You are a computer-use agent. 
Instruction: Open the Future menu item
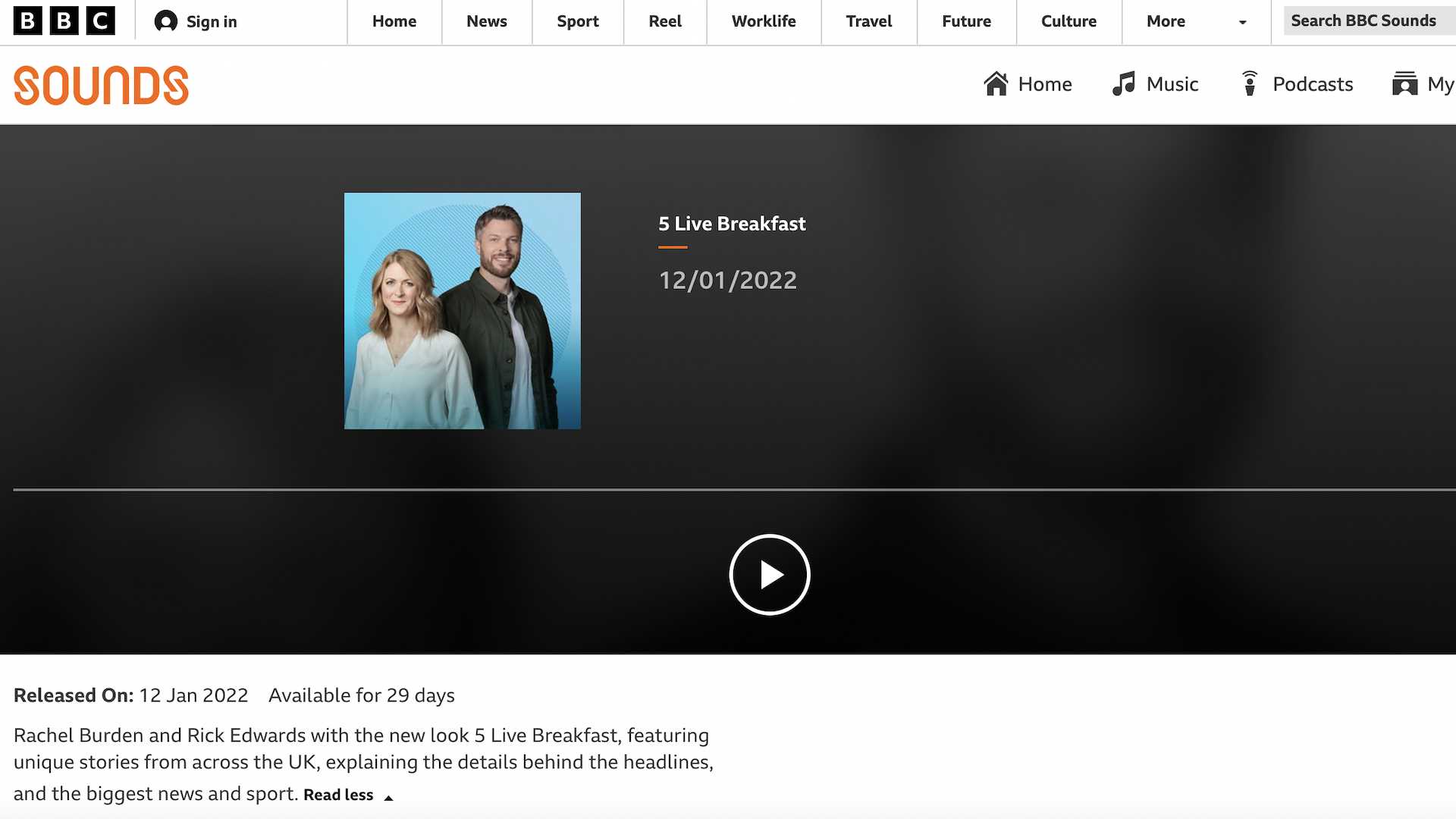(967, 21)
